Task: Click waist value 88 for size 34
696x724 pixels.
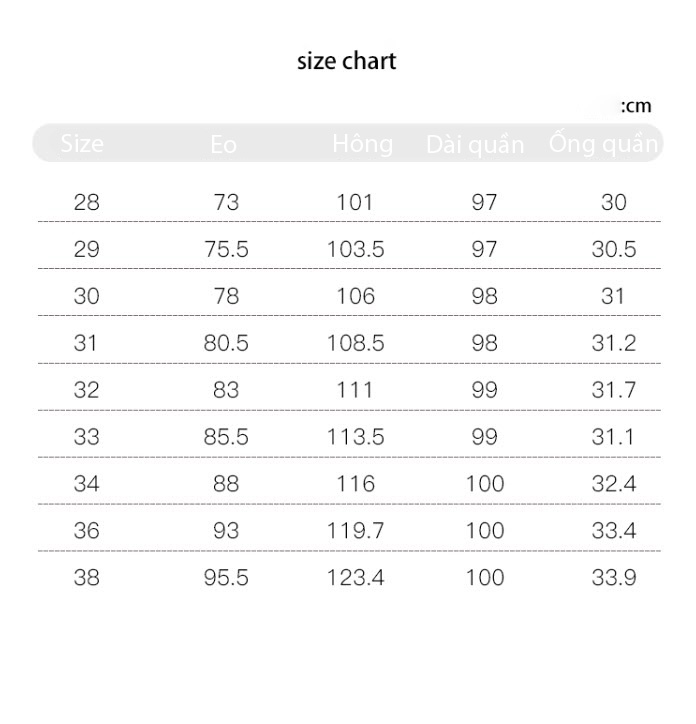Action: (226, 484)
